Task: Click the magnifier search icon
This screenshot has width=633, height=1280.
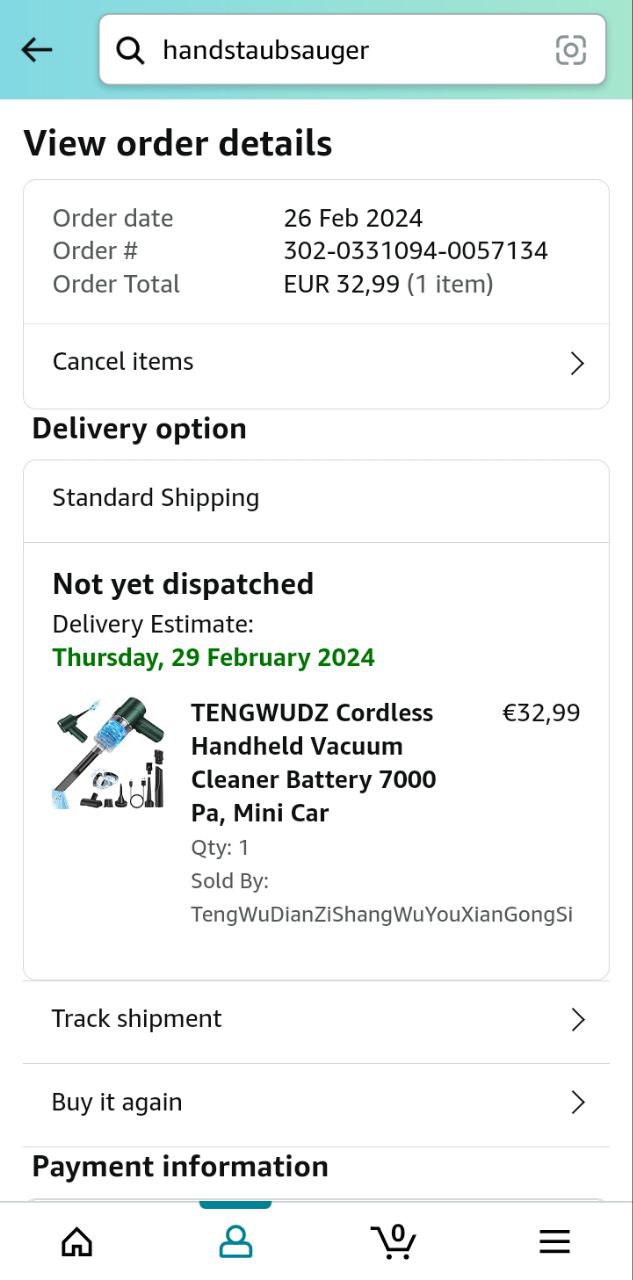Action: pyautogui.click(x=130, y=49)
